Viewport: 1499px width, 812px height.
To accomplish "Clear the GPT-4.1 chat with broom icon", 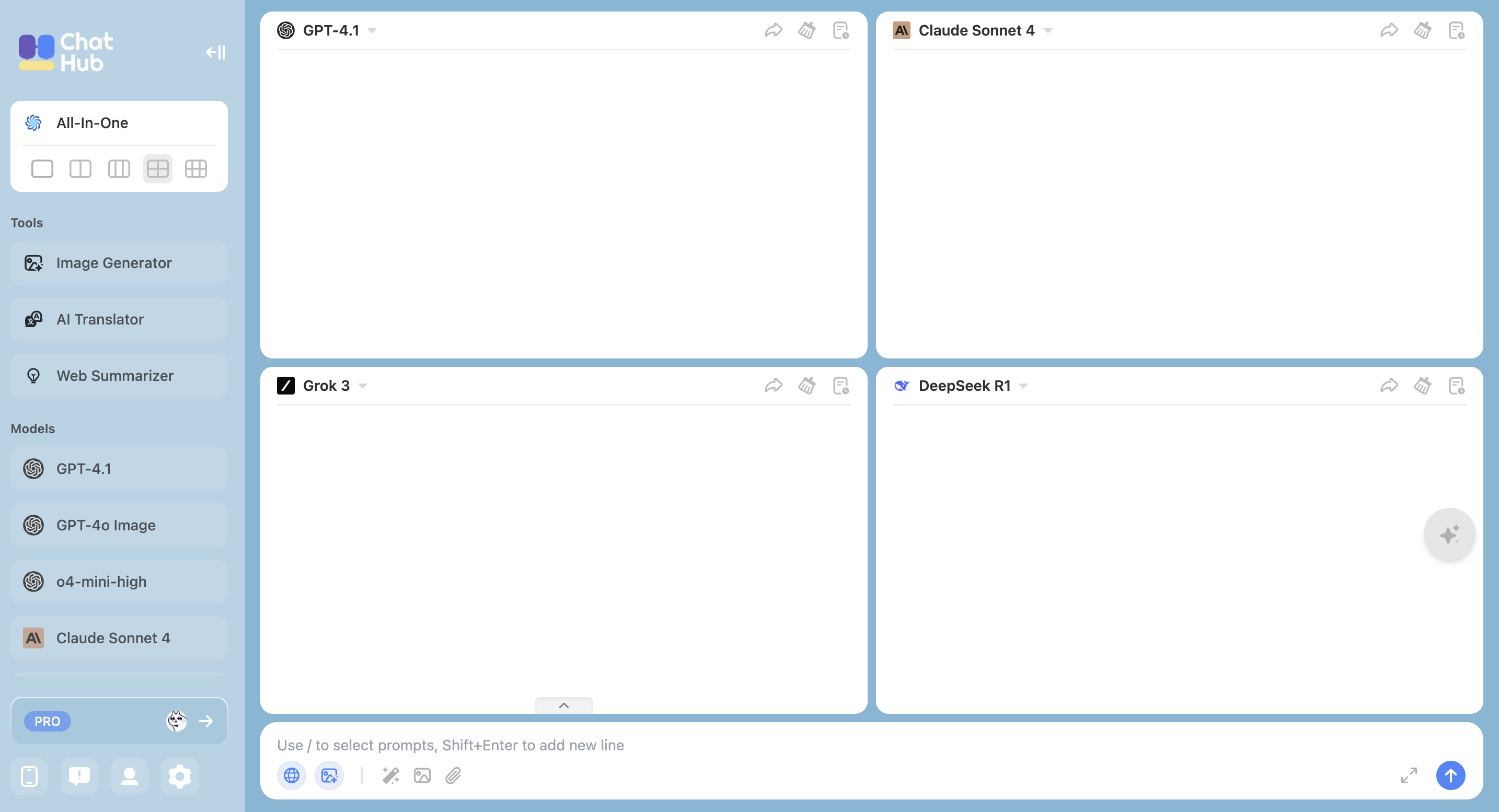I will [x=807, y=30].
